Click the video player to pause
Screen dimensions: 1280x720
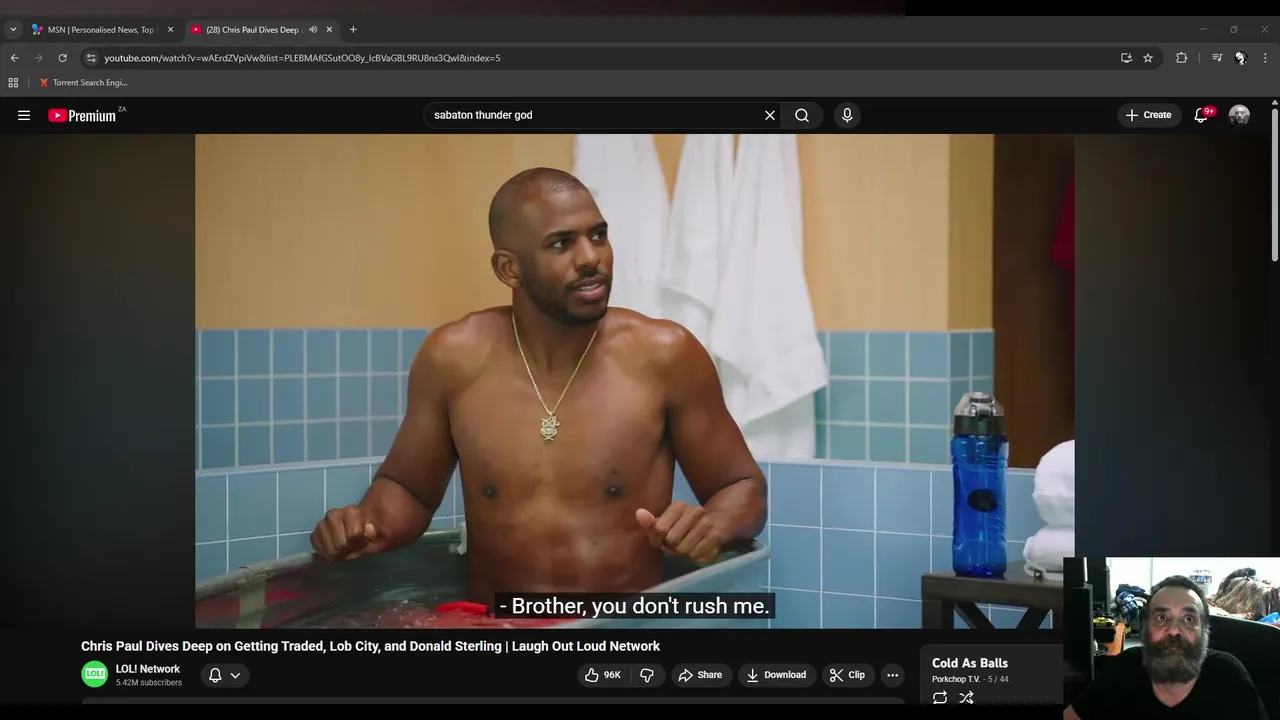click(x=634, y=380)
